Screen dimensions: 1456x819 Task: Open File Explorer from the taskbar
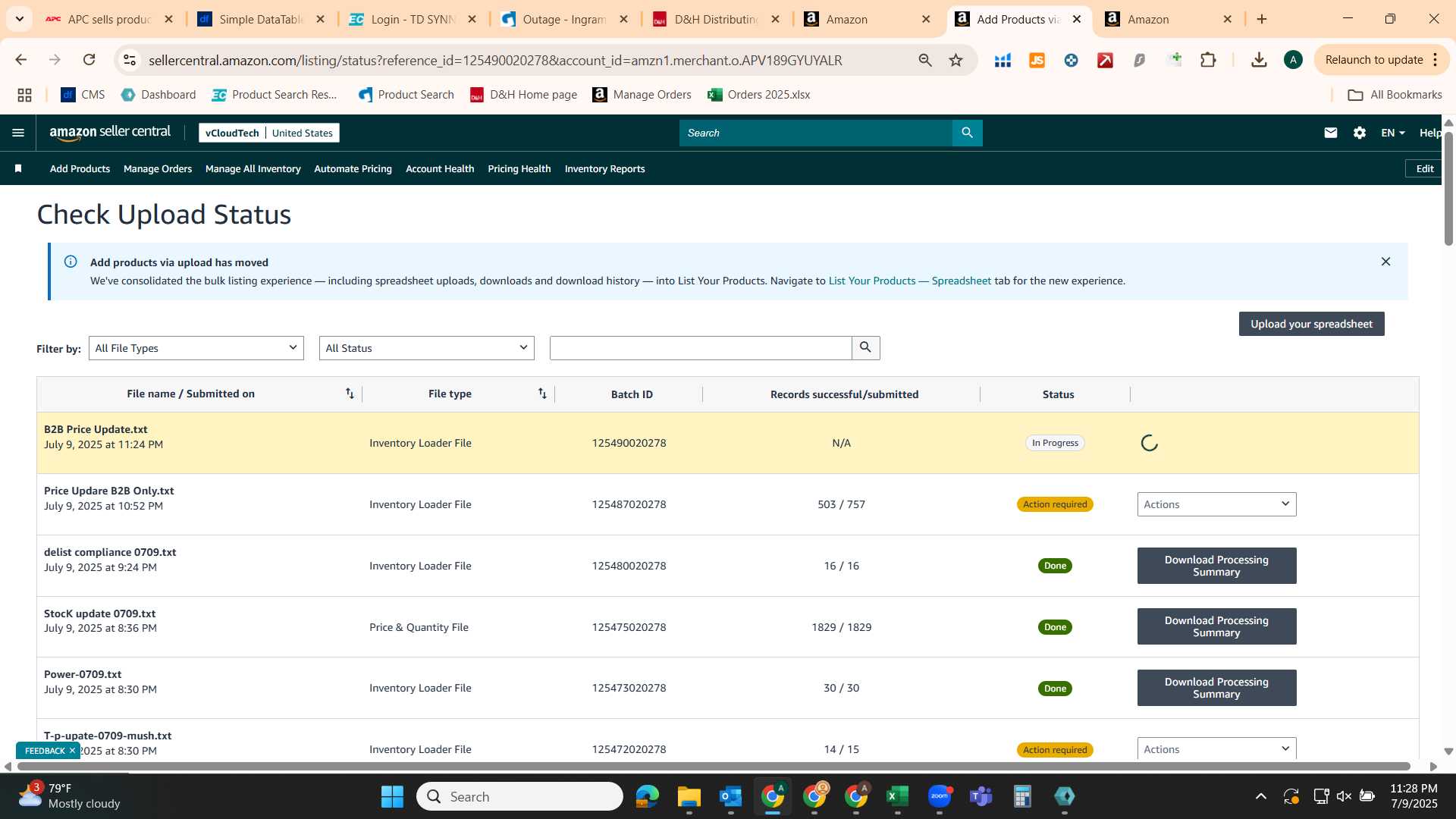(x=689, y=796)
